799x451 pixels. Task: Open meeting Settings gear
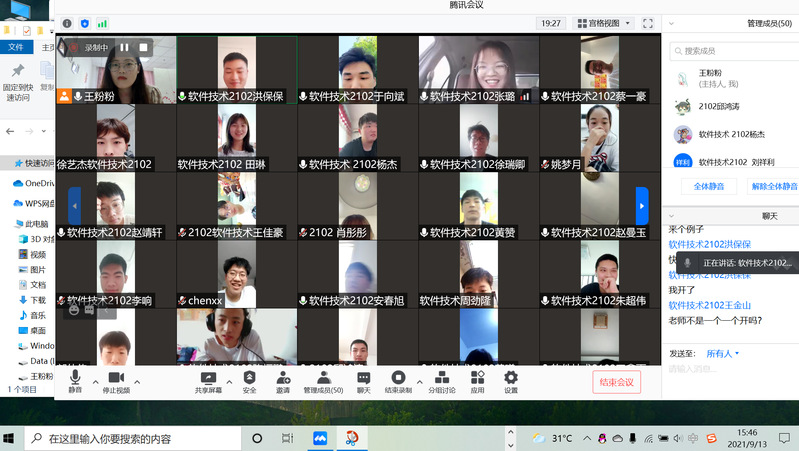click(511, 381)
